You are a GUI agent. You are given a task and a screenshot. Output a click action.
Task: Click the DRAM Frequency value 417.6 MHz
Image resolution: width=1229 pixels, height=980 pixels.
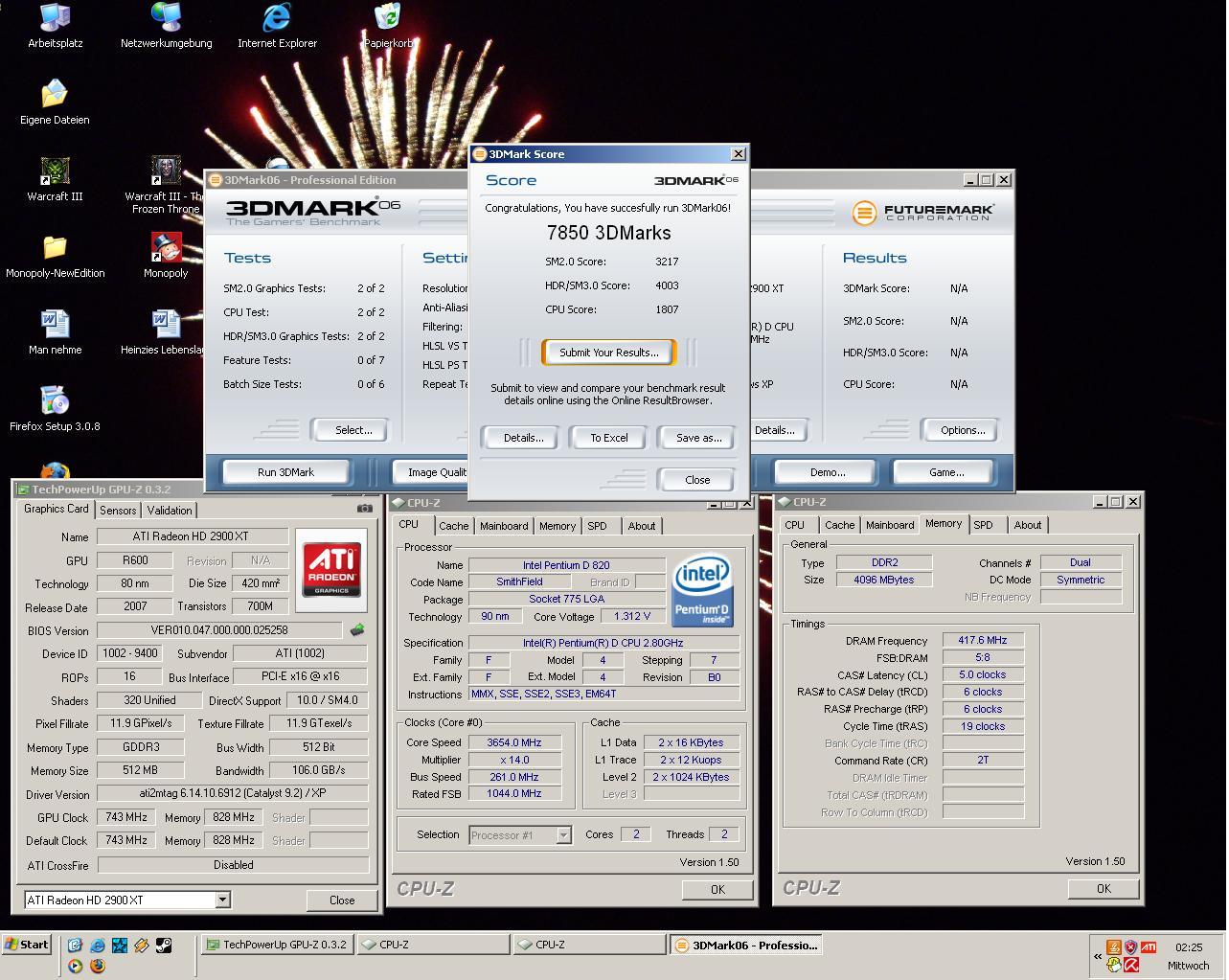(983, 640)
